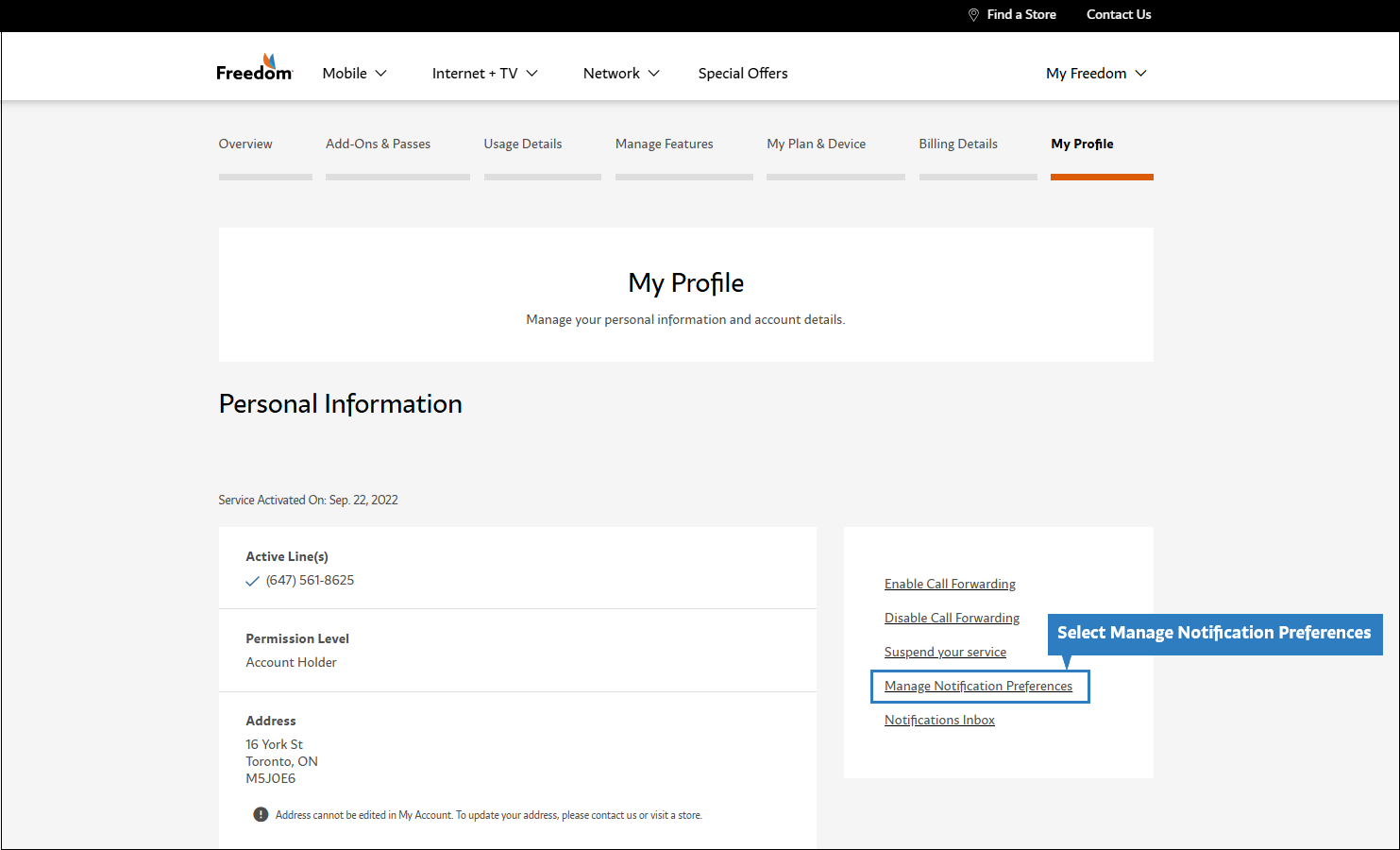Click the Permission Level label
Image resolution: width=1400 pixels, height=850 pixels.
click(297, 638)
